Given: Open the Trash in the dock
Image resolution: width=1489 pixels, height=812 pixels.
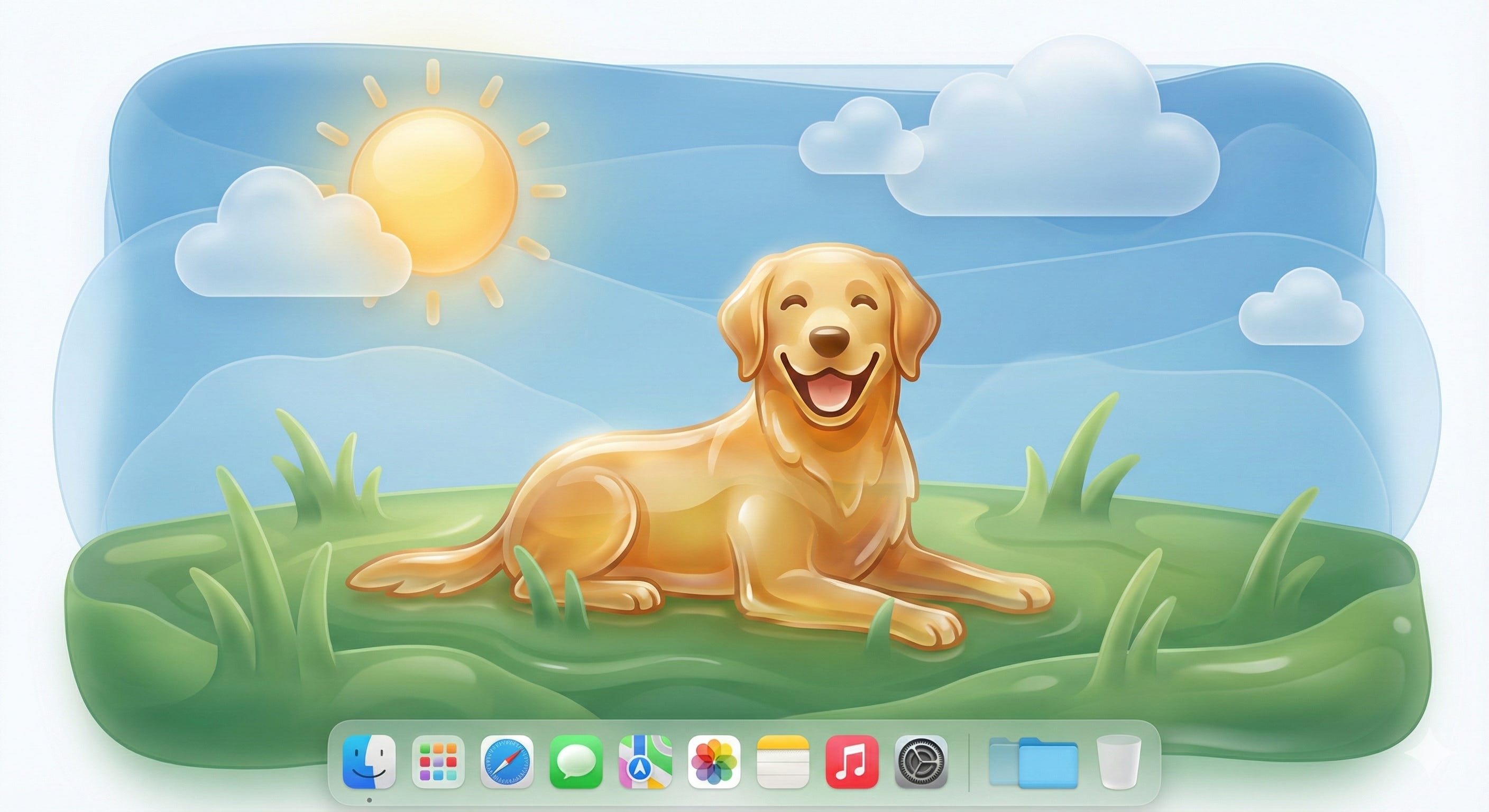Looking at the screenshot, I should [1118, 762].
